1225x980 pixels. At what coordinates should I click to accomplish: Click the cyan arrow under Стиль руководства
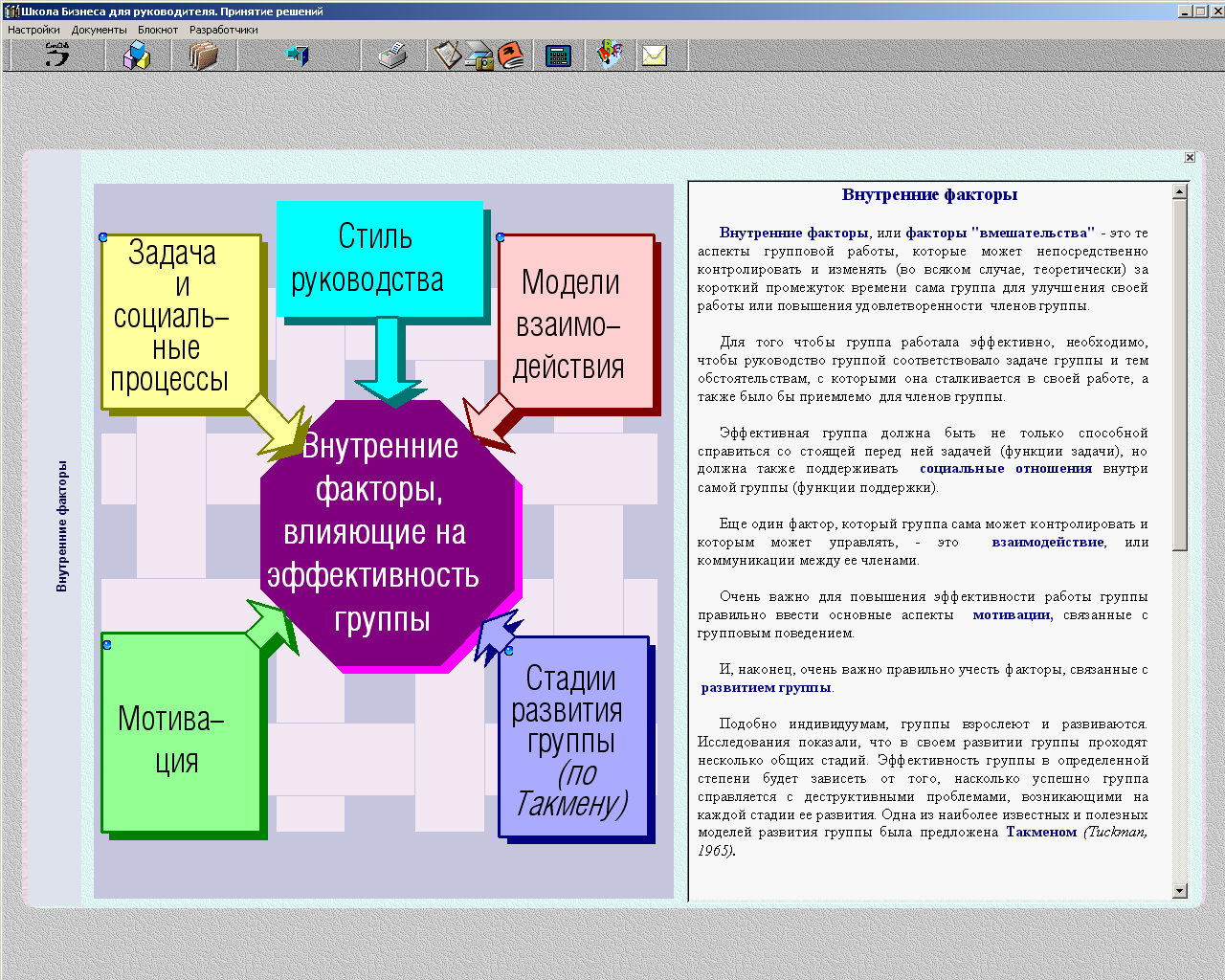[389, 362]
